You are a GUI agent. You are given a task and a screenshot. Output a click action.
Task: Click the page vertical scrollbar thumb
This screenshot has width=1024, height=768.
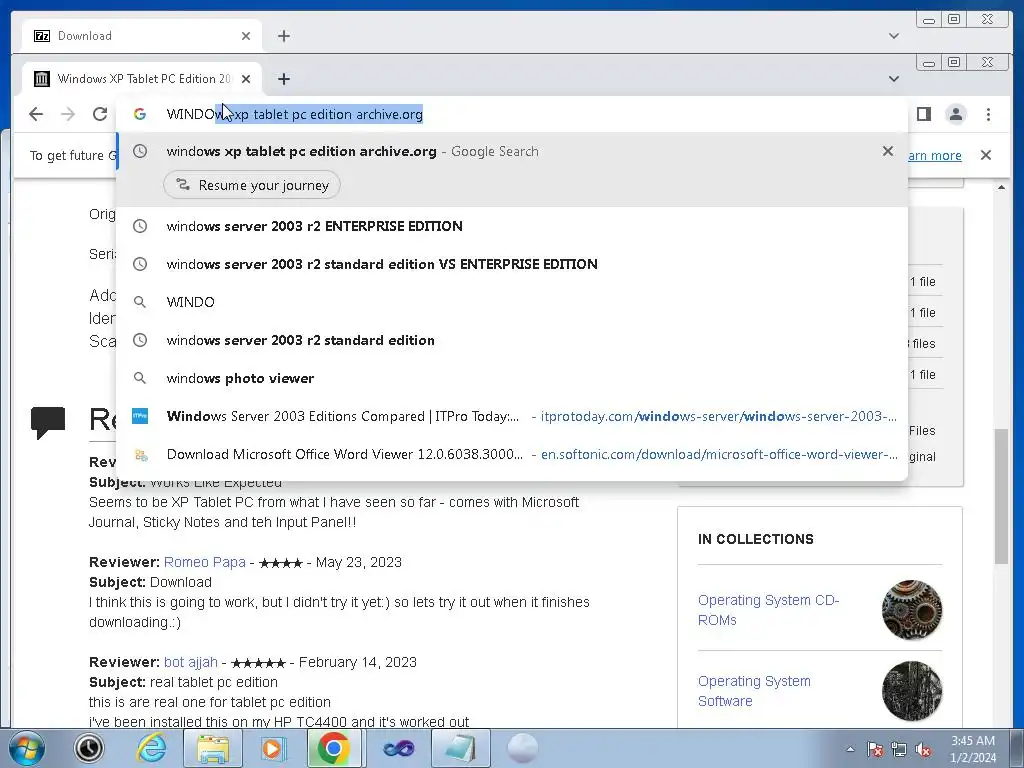pos(1001,496)
